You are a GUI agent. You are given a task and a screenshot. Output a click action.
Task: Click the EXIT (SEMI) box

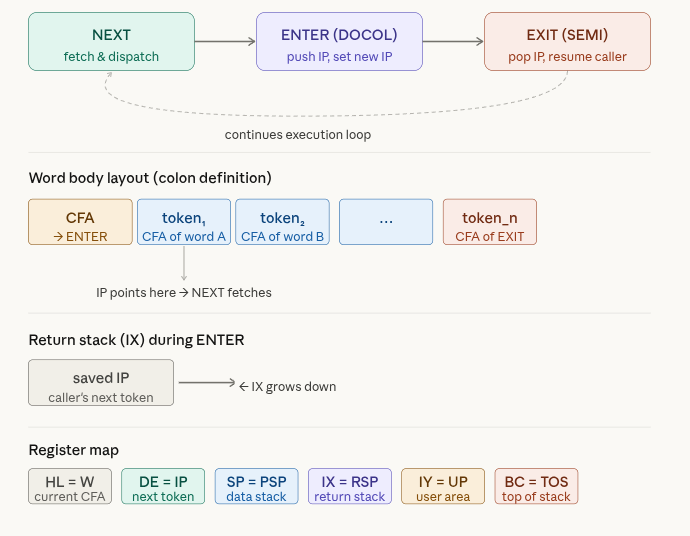tap(567, 42)
